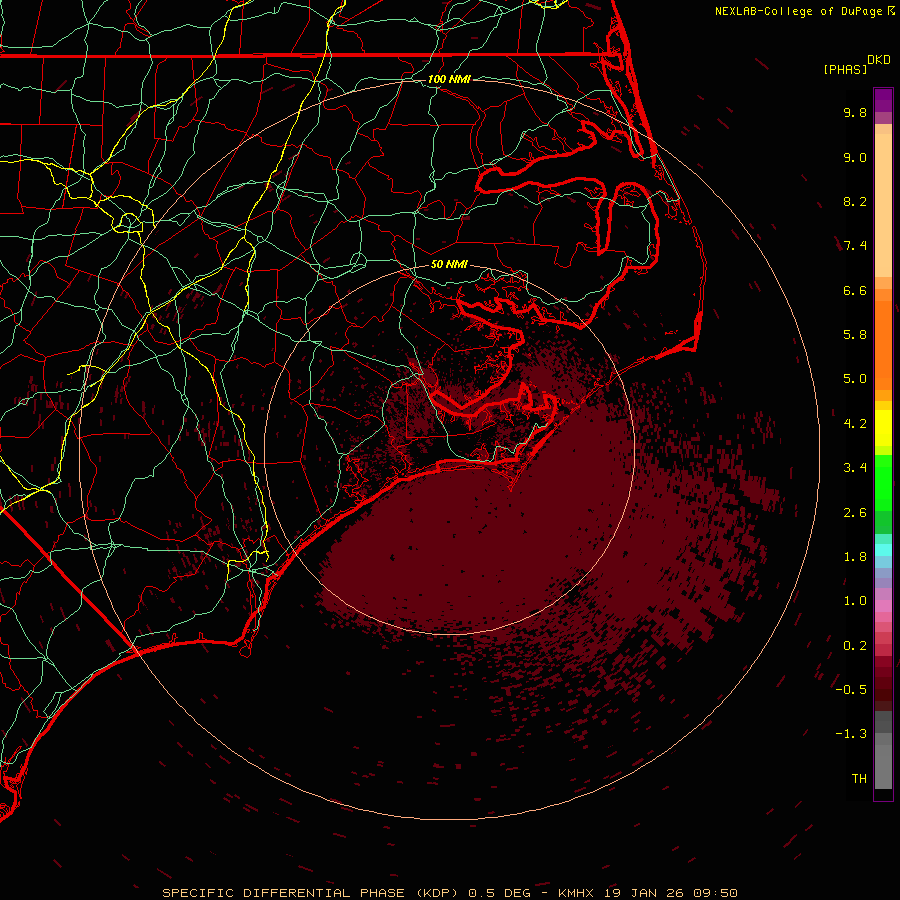Click the DKD label above the color scale
900x900 pixels.
pyautogui.click(x=879, y=60)
